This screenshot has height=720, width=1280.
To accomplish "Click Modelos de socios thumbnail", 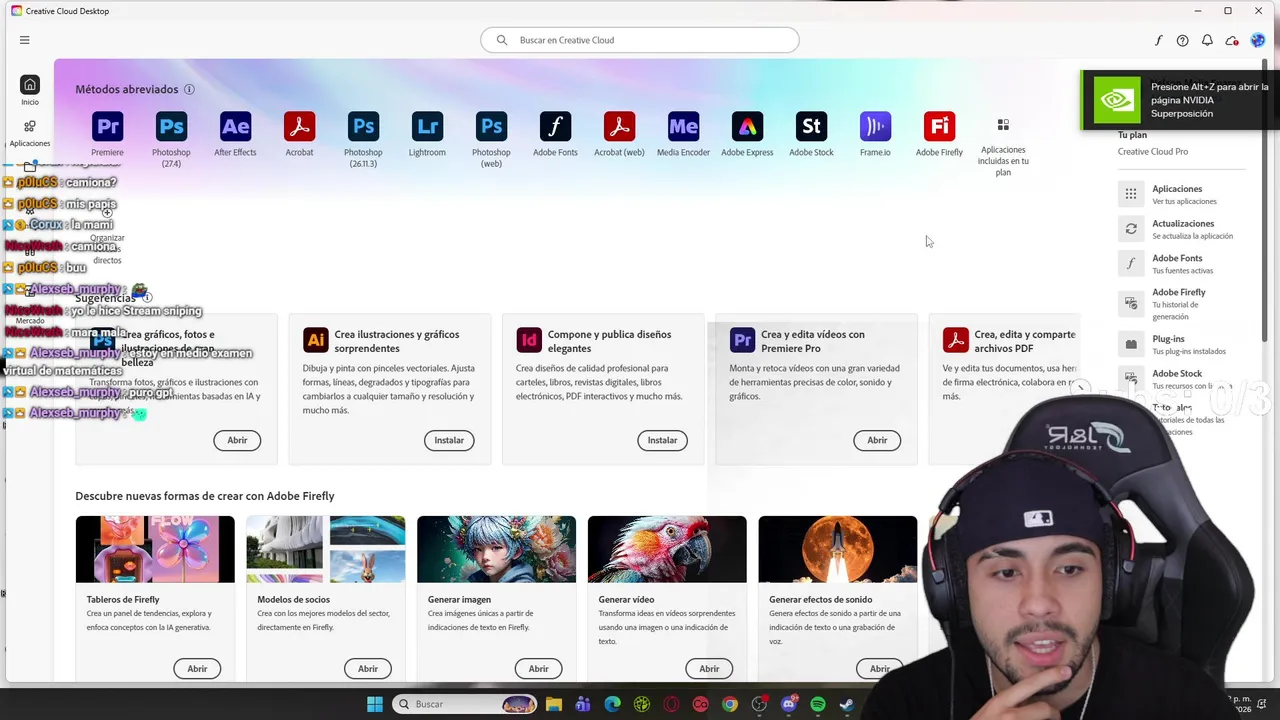I will pyautogui.click(x=326, y=549).
